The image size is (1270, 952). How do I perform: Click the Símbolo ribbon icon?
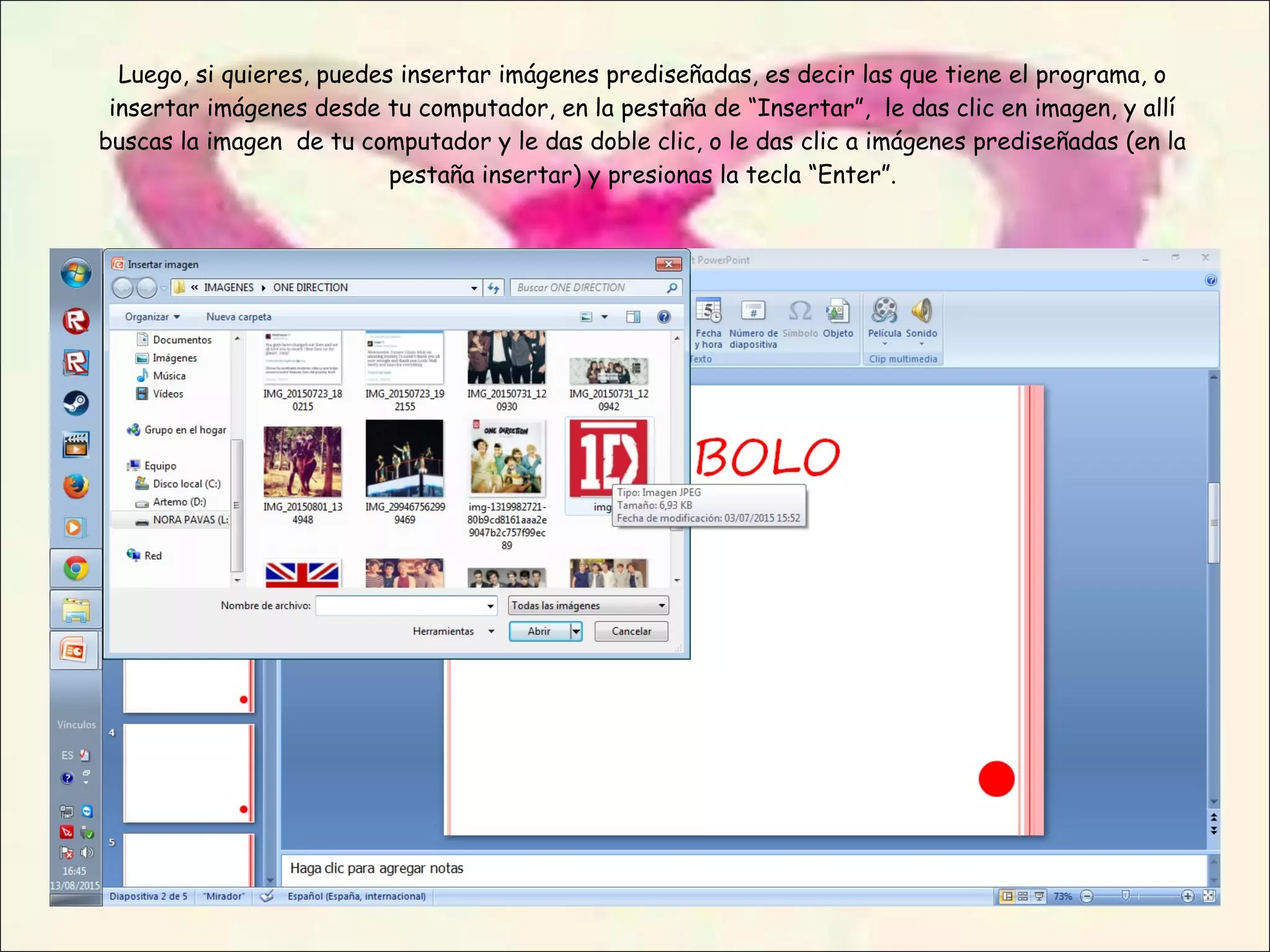800,319
